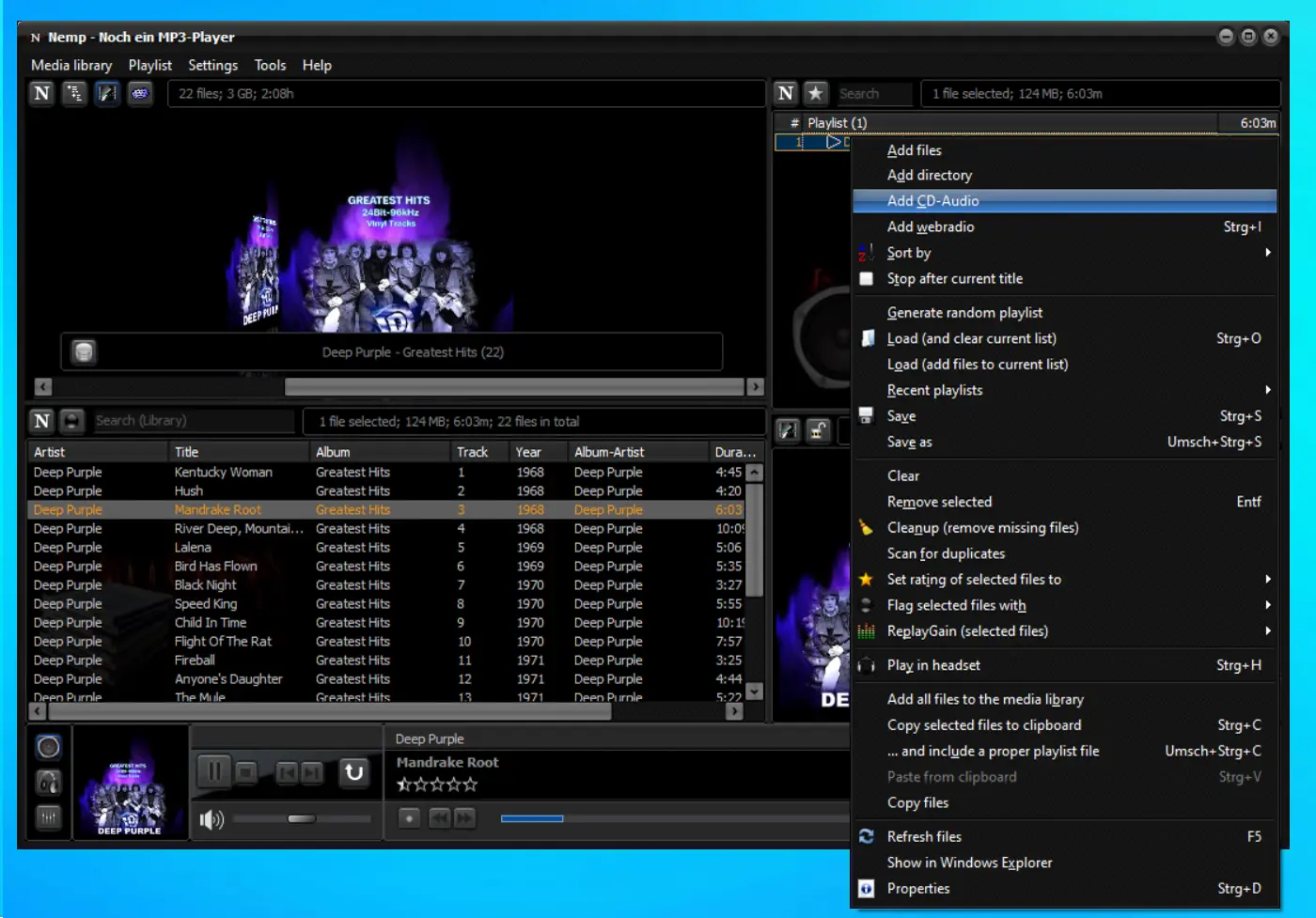Choose Add files from the context menu

pyautogui.click(x=1065, y=150)
